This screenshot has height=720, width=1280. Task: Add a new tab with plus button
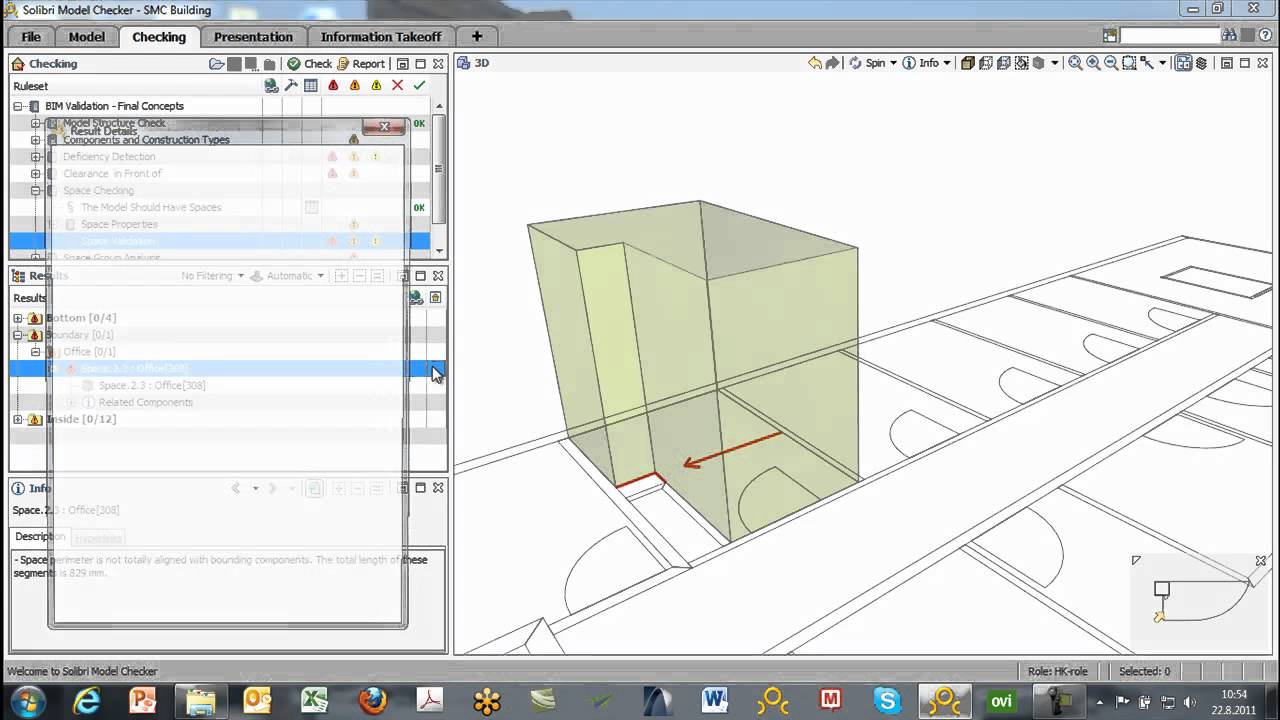click(477, 37)
